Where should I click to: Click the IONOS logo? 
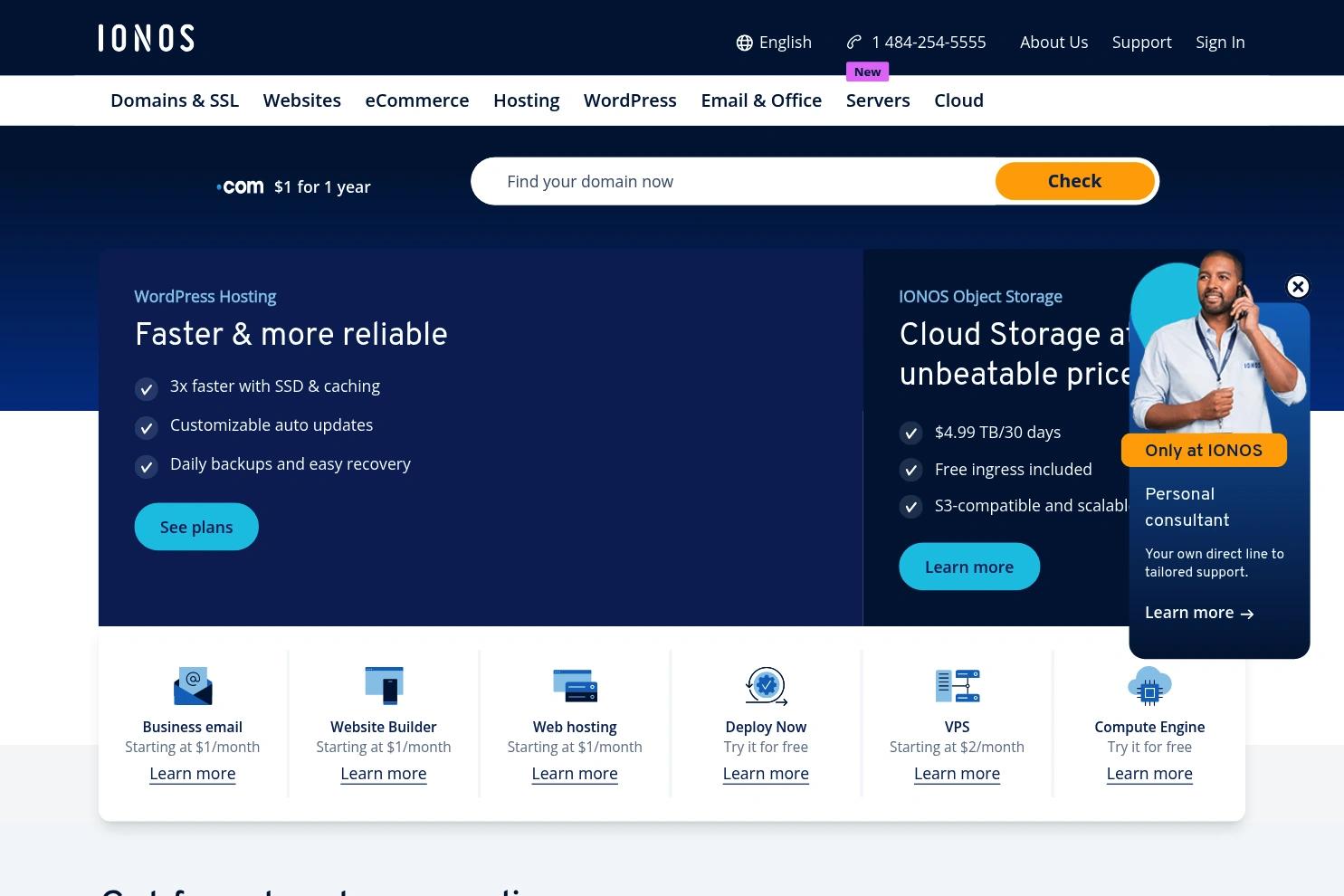146,38
